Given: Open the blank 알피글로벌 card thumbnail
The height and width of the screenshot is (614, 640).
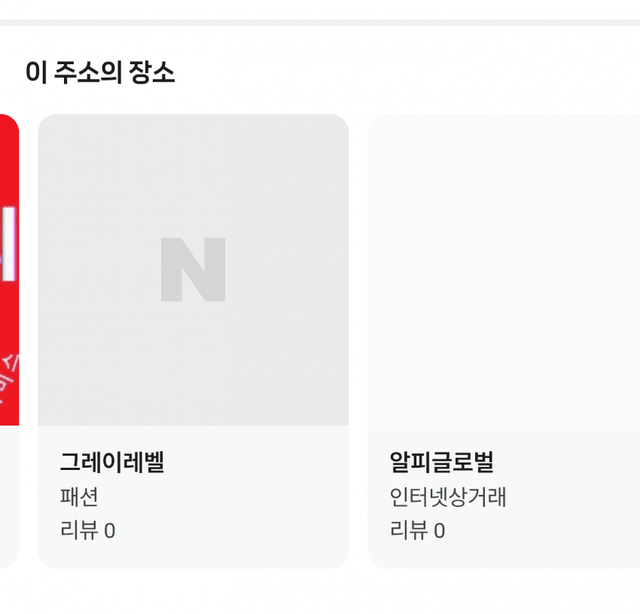Looking at the screenshot, I should (x=504, y=269).
